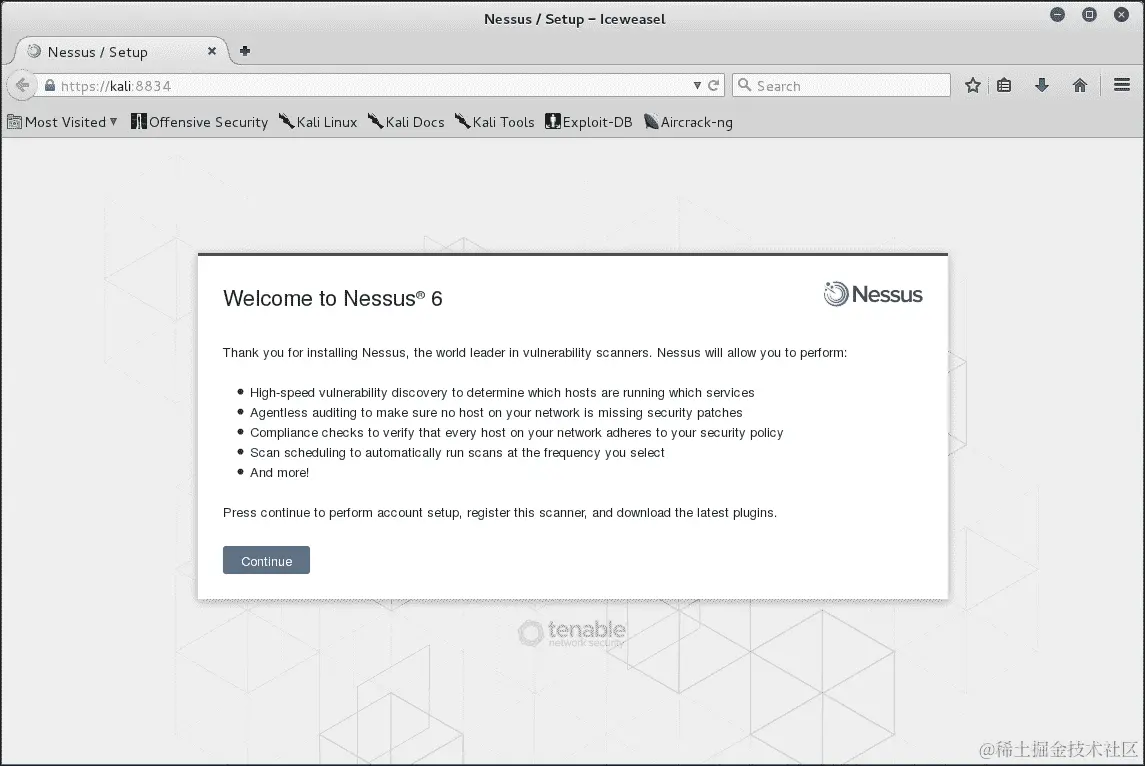
Task: Click 'High-speed vulnerability discovery' bullet
Action: pos(502,393)
